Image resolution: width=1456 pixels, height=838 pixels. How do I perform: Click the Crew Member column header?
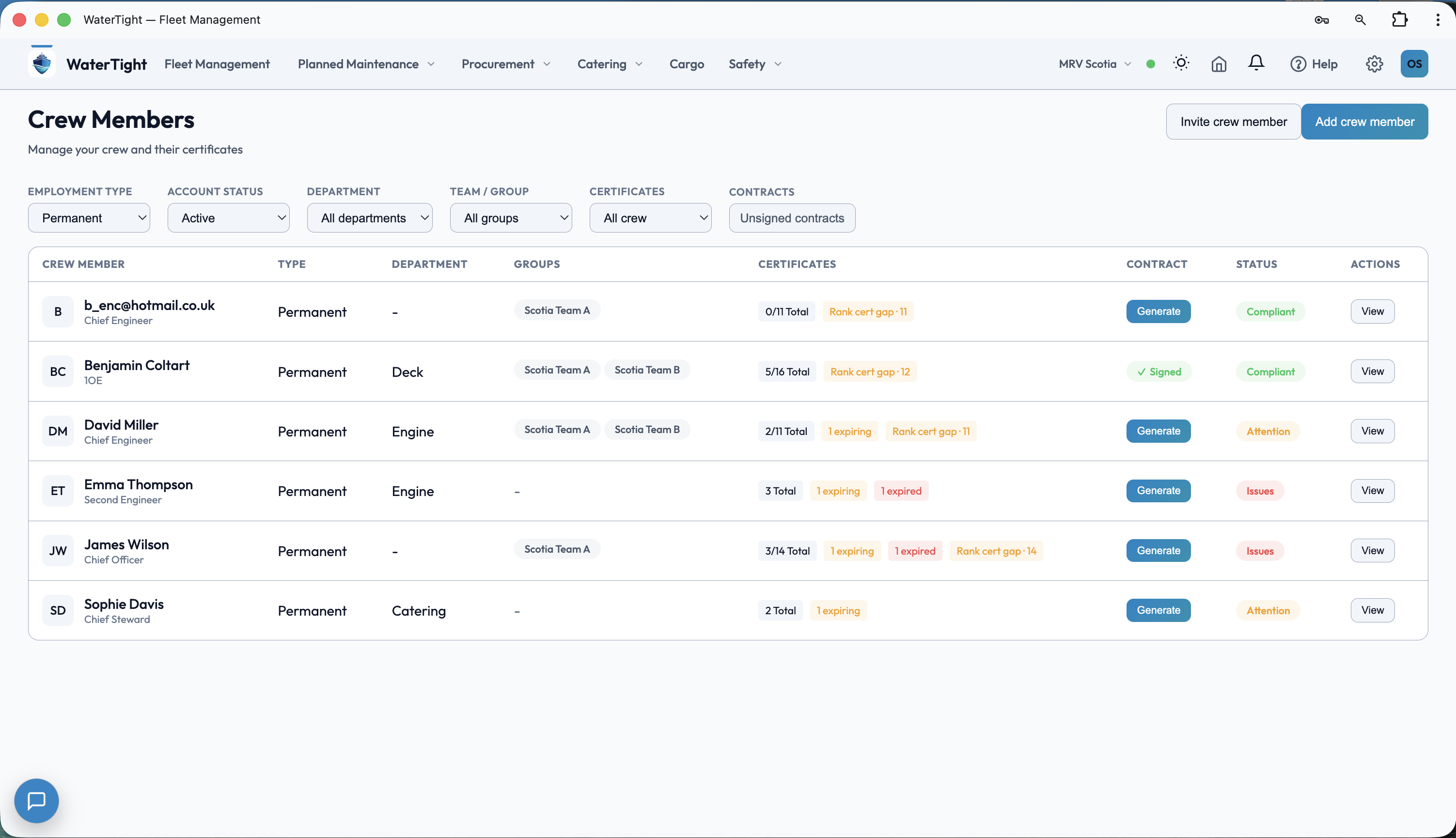[83, 264]
